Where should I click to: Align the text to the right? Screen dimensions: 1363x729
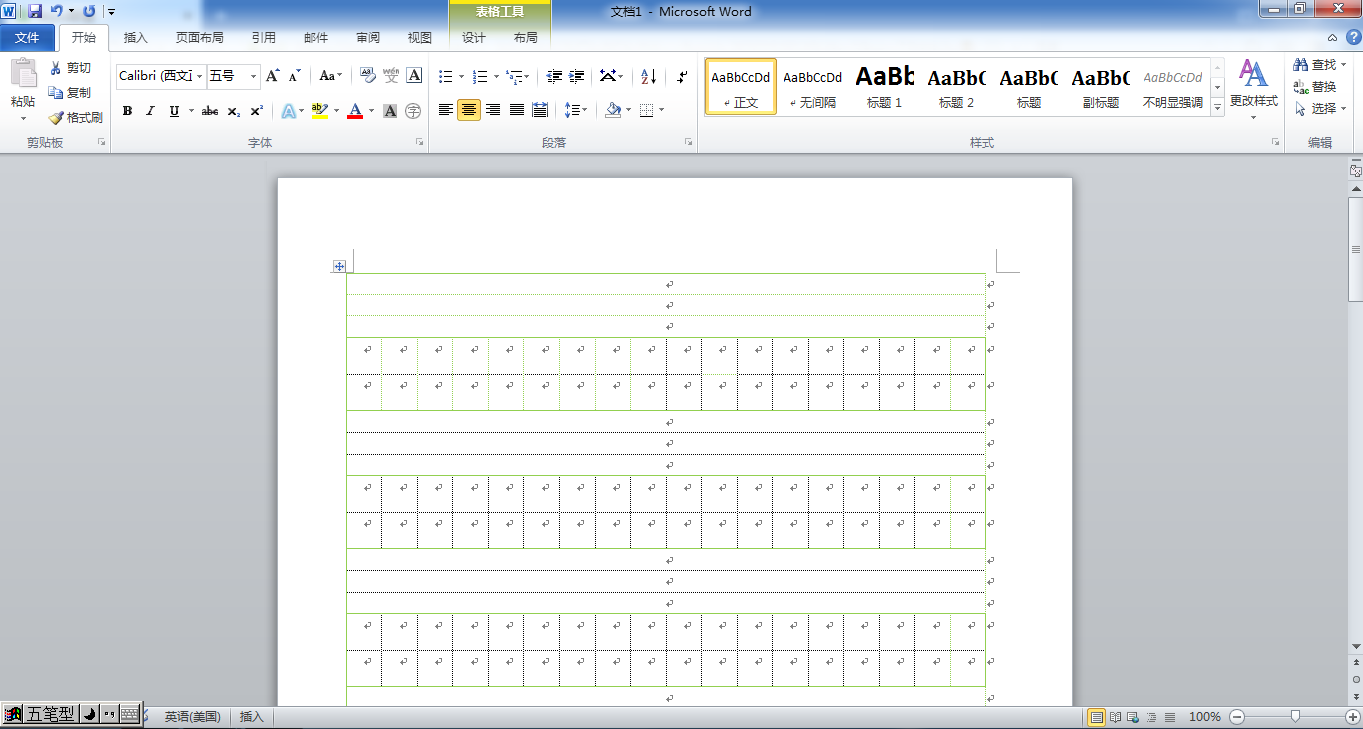click(x=493, y=110)
